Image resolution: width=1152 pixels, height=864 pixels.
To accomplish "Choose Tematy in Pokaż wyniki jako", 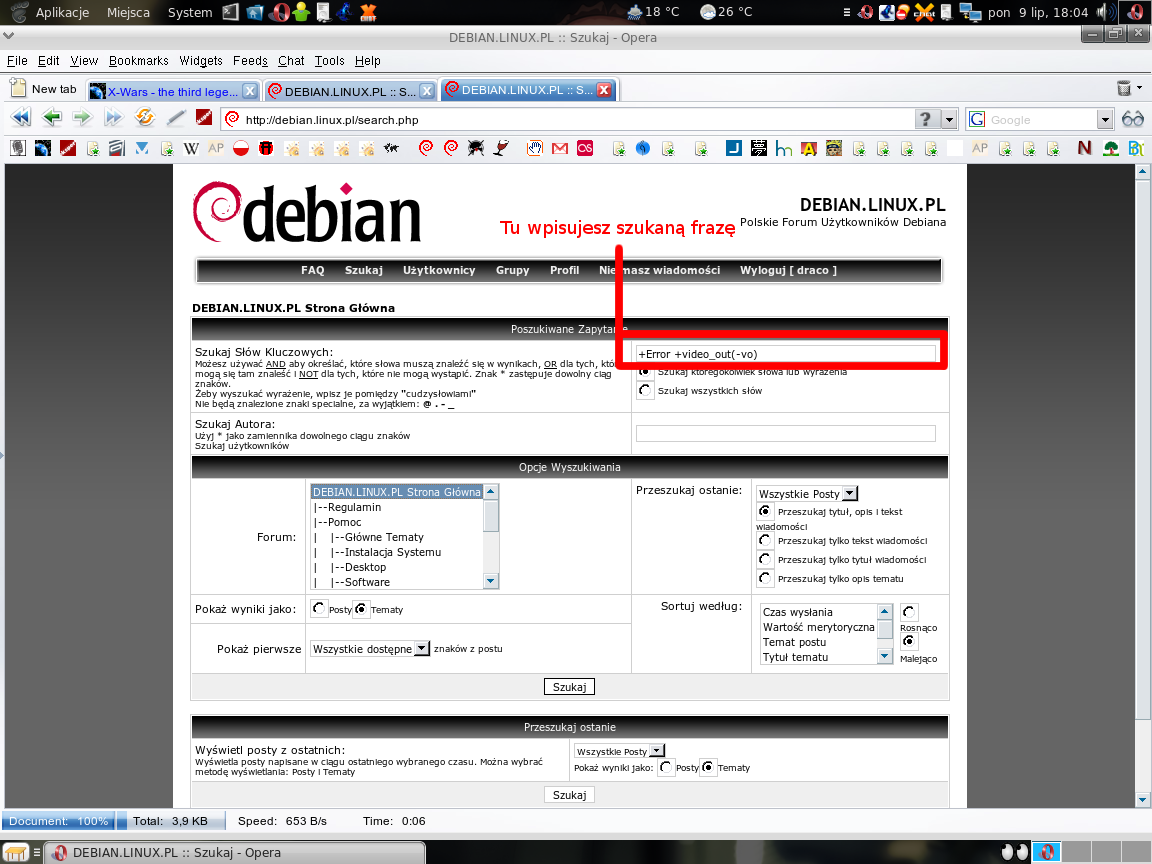I will [x=361, y=608].
